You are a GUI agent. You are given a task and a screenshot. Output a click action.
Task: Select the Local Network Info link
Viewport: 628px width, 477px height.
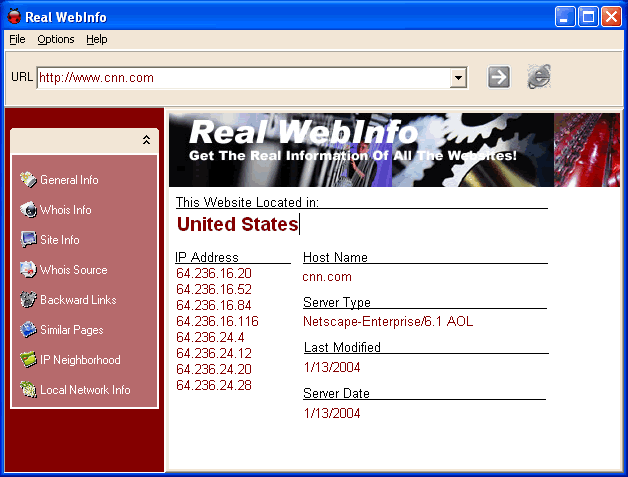pos(85,390)
